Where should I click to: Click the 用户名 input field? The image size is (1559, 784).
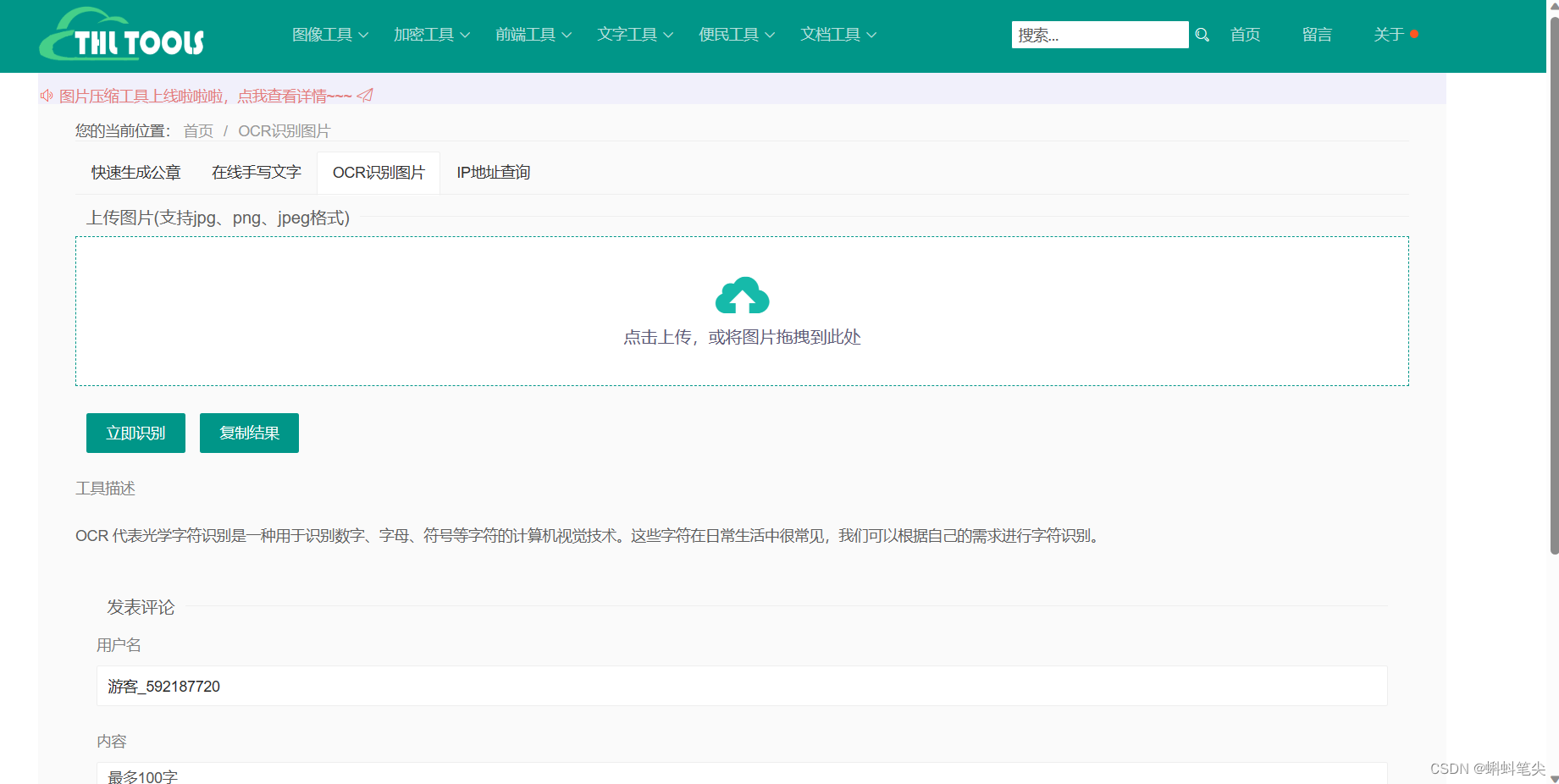(742, 686)
